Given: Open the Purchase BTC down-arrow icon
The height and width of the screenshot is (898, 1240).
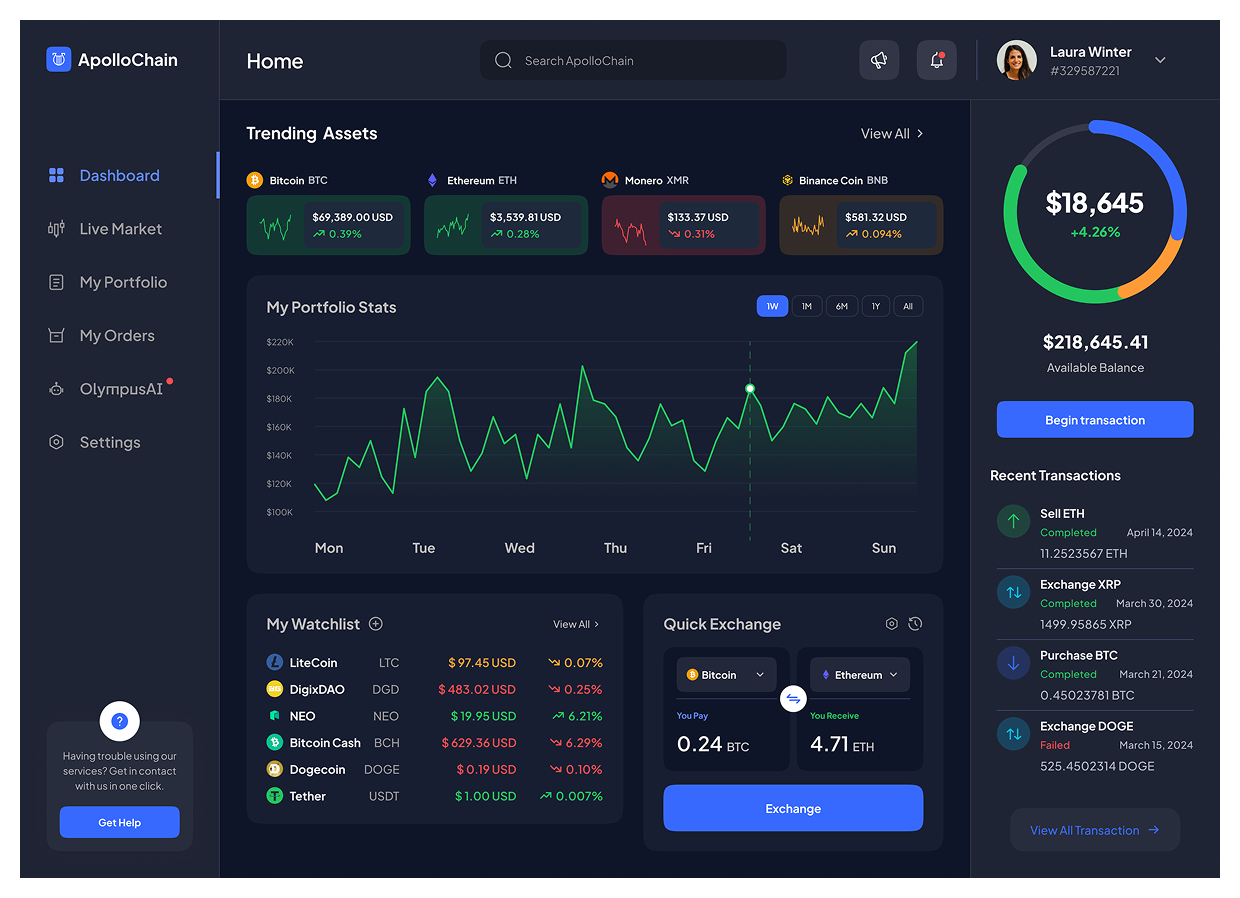Looking at the screenshot, I should (1013, 663).
